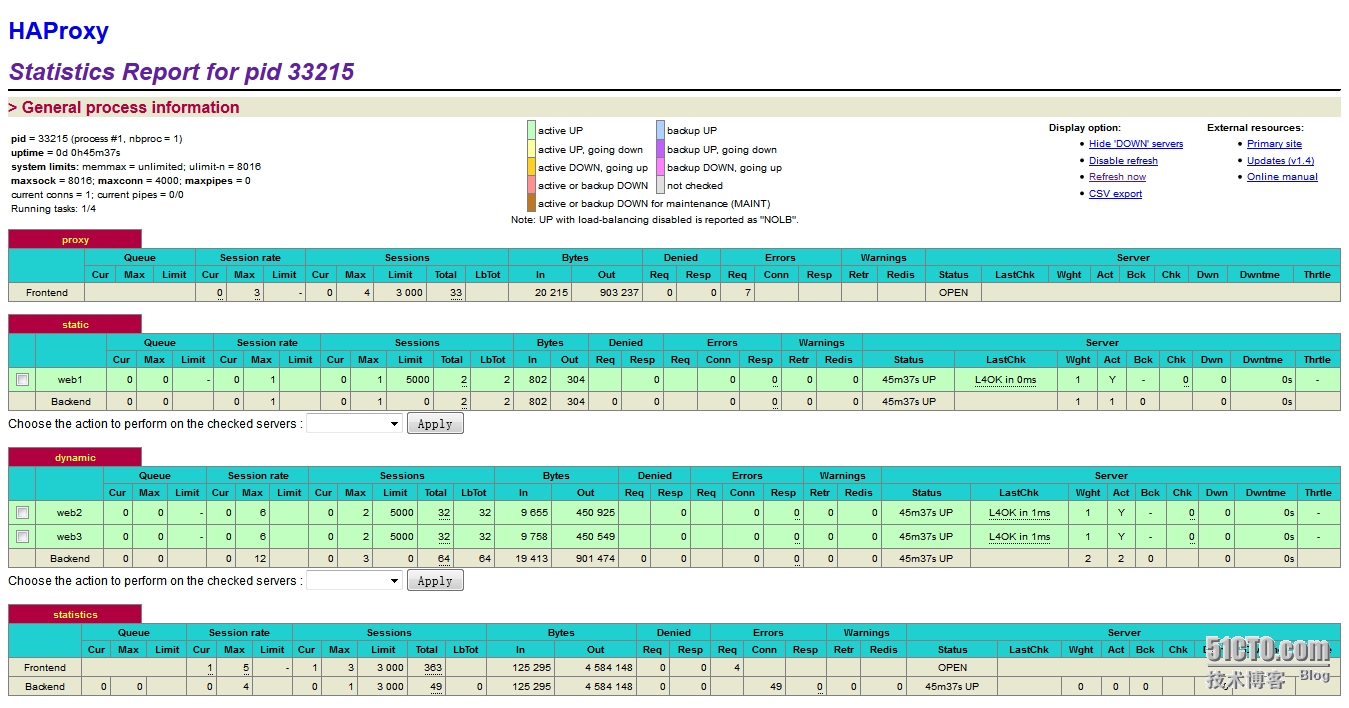1349x708 pixels.
Task: Open Updates (v1.4) link
Action: (1280, 161)
